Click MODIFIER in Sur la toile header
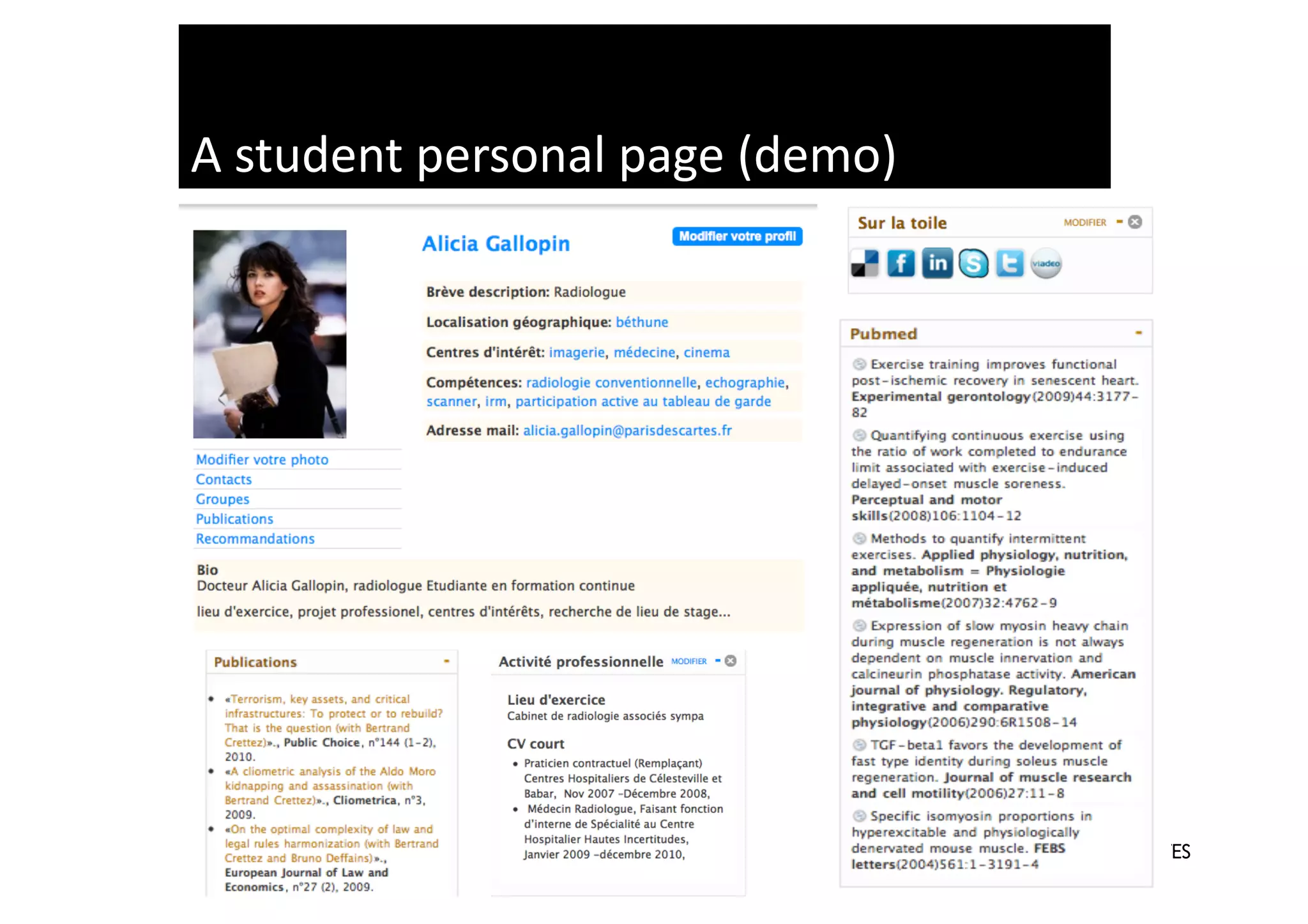The height and width of the screenshot is (924, 1308). tap(1084, 222)
